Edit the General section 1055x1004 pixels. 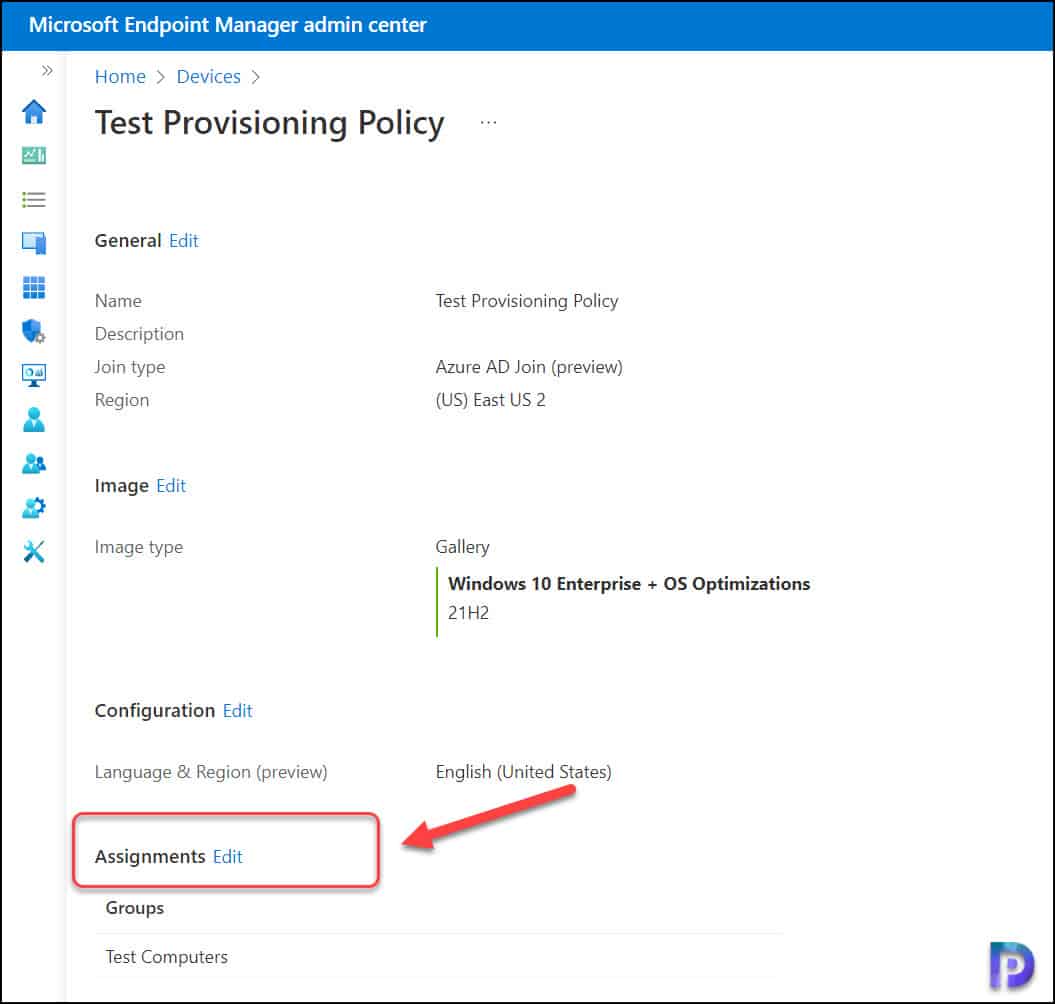click(184, 241)
